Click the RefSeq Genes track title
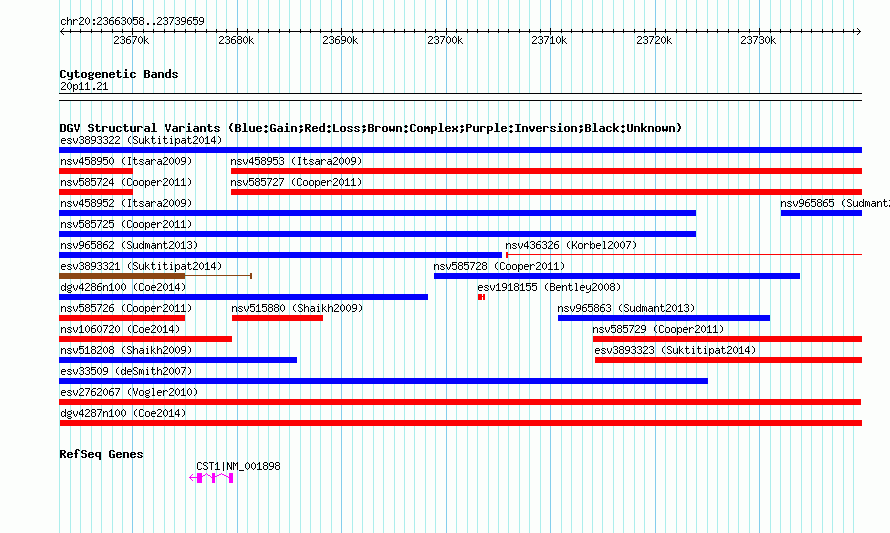The height and width of the screenshot is (533, 890). click(101, 454)
